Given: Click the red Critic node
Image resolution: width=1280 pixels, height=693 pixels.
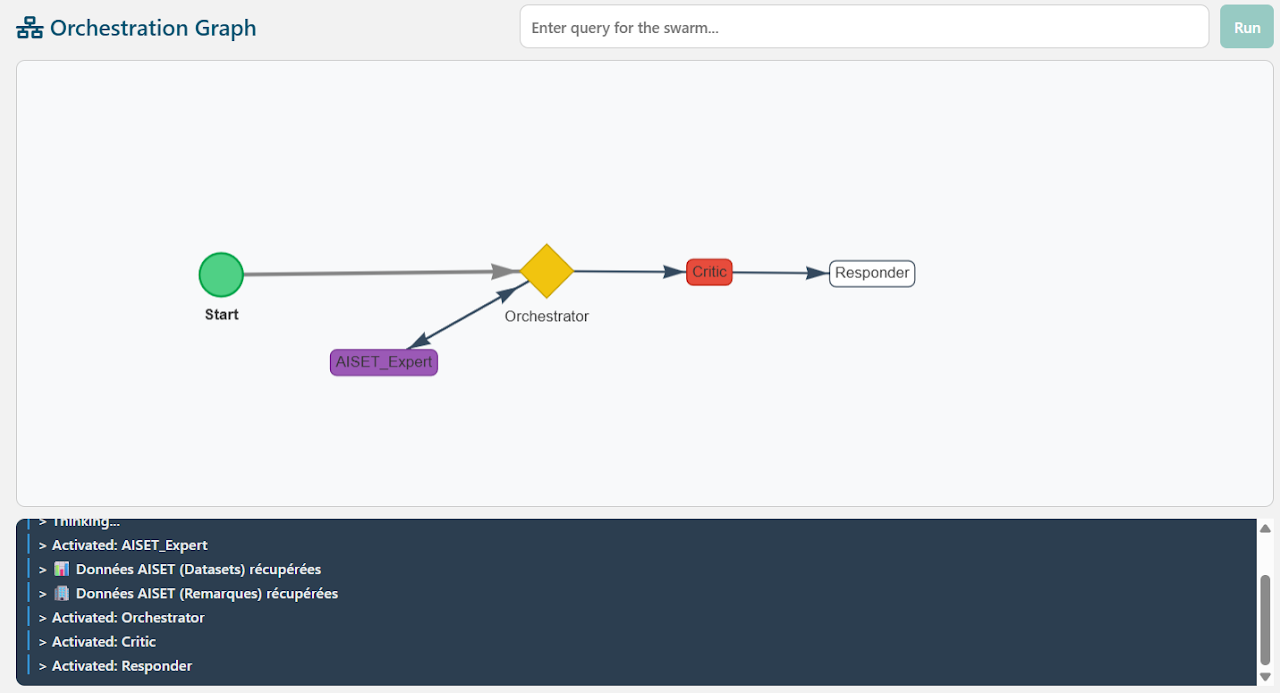Looking at the screenshot, I should 708,271.
